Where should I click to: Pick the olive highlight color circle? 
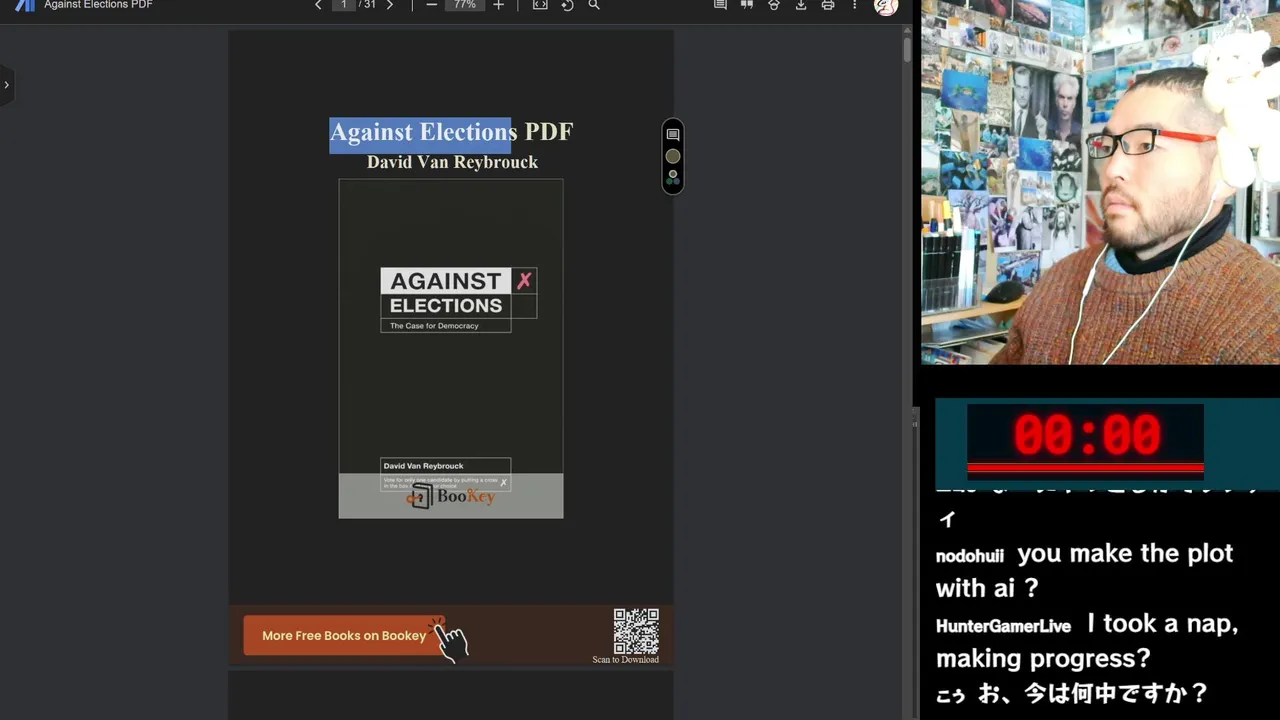click(673, 156)
